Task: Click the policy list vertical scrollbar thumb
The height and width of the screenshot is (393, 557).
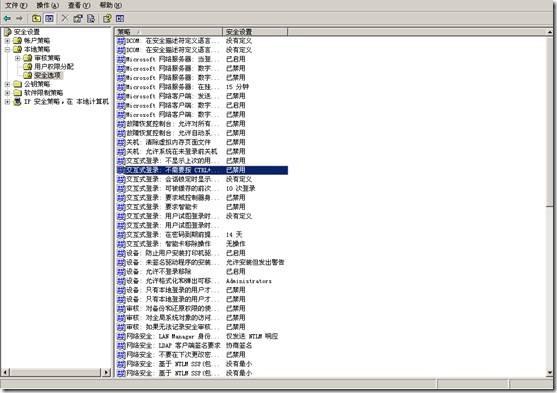Action: (x=550, y=121)
